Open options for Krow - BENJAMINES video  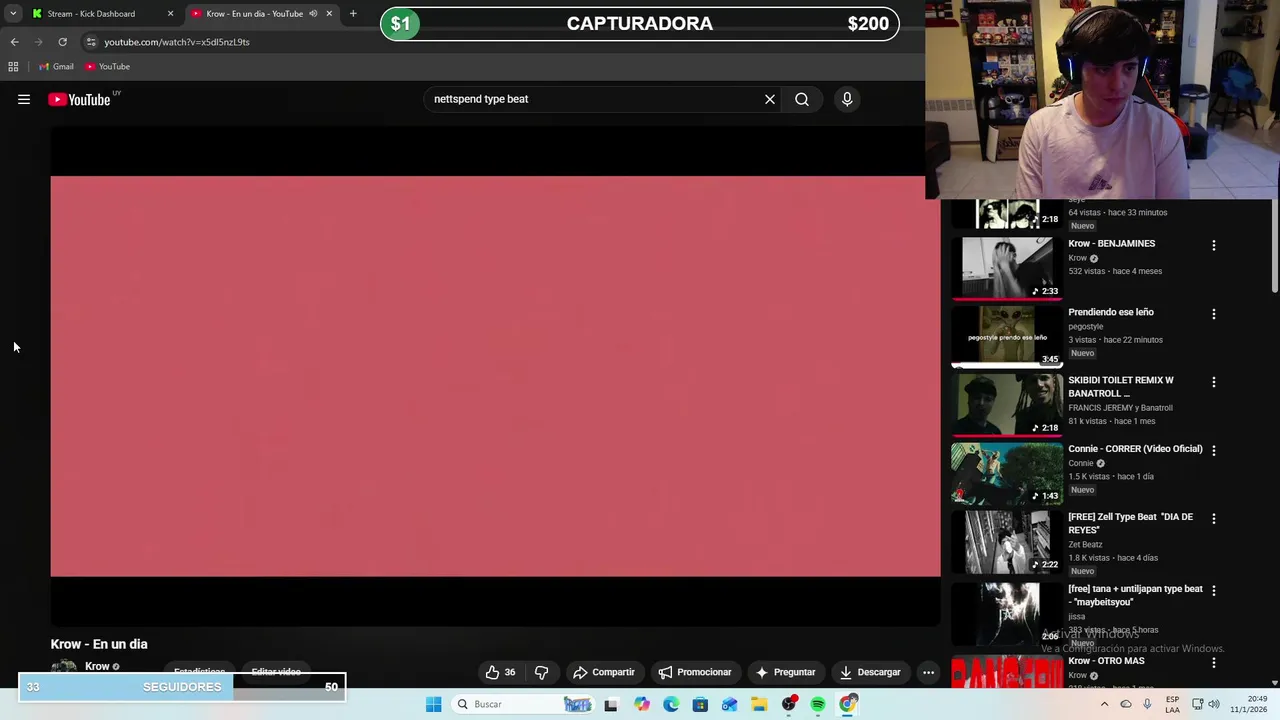(x=1214, y=245)
